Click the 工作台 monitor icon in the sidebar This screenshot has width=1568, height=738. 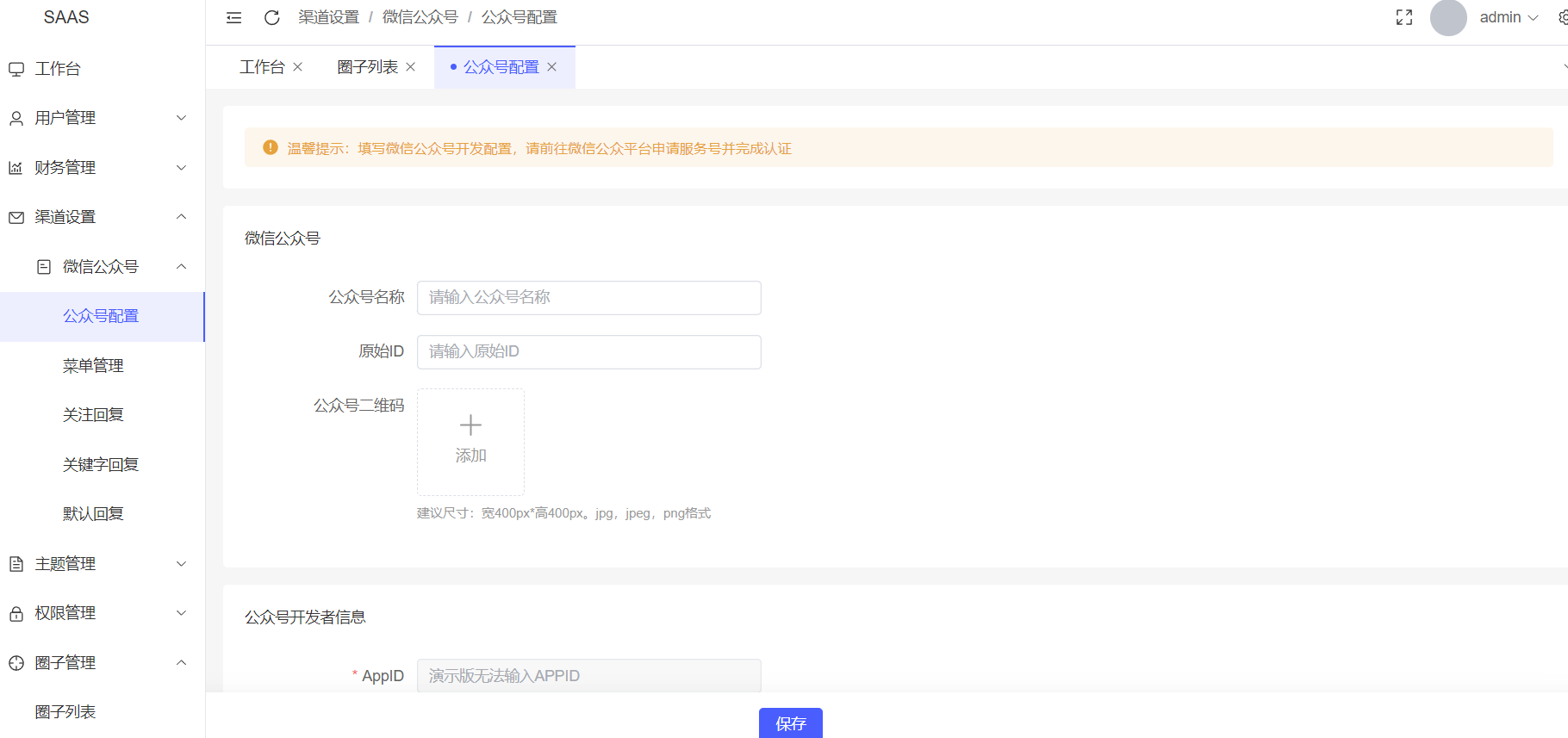(x=16, y=69)
